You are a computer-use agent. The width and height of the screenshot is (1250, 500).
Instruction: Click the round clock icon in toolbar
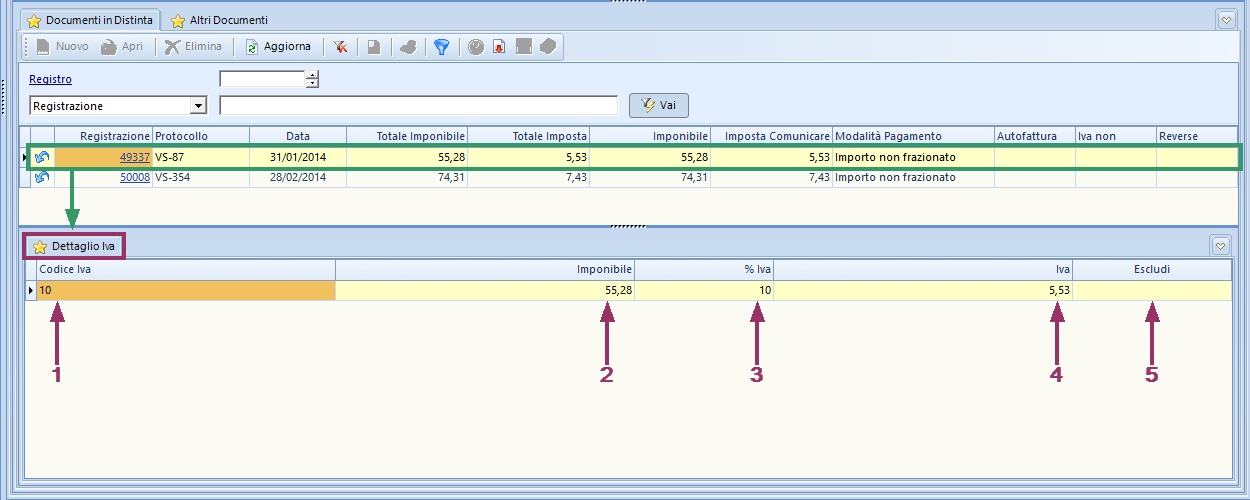click(476, 47)
